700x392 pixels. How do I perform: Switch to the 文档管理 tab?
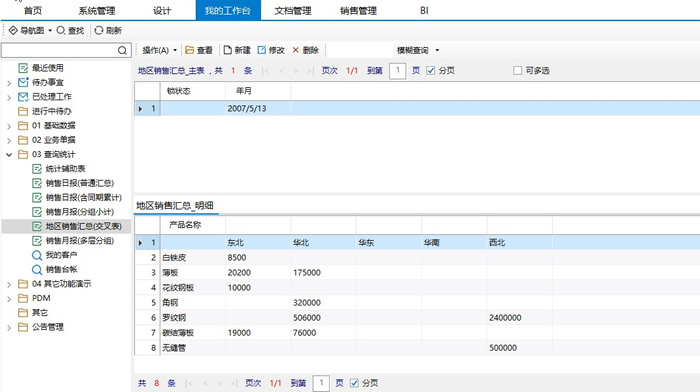pyautogui.click(x=293, y=10)
